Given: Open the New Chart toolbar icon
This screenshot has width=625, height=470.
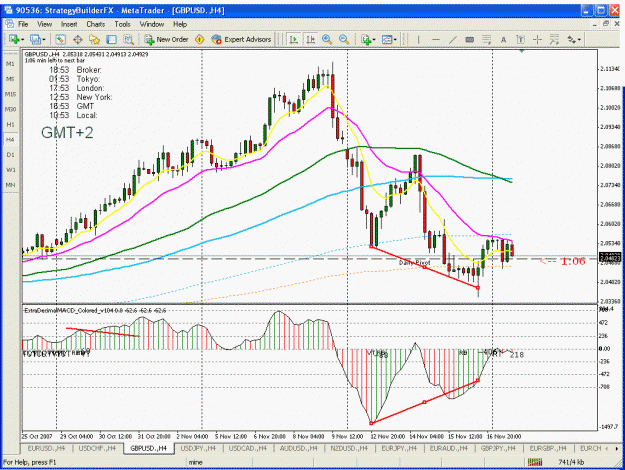Looking at the screenshot, I should [x=14, y=39].
